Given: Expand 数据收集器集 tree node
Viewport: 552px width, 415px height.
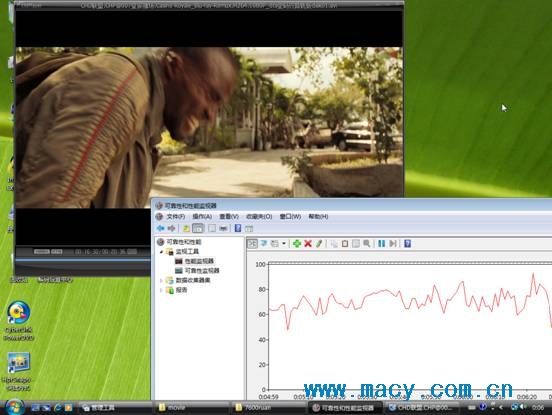Looking at the screenshot, I should point(162,281).
